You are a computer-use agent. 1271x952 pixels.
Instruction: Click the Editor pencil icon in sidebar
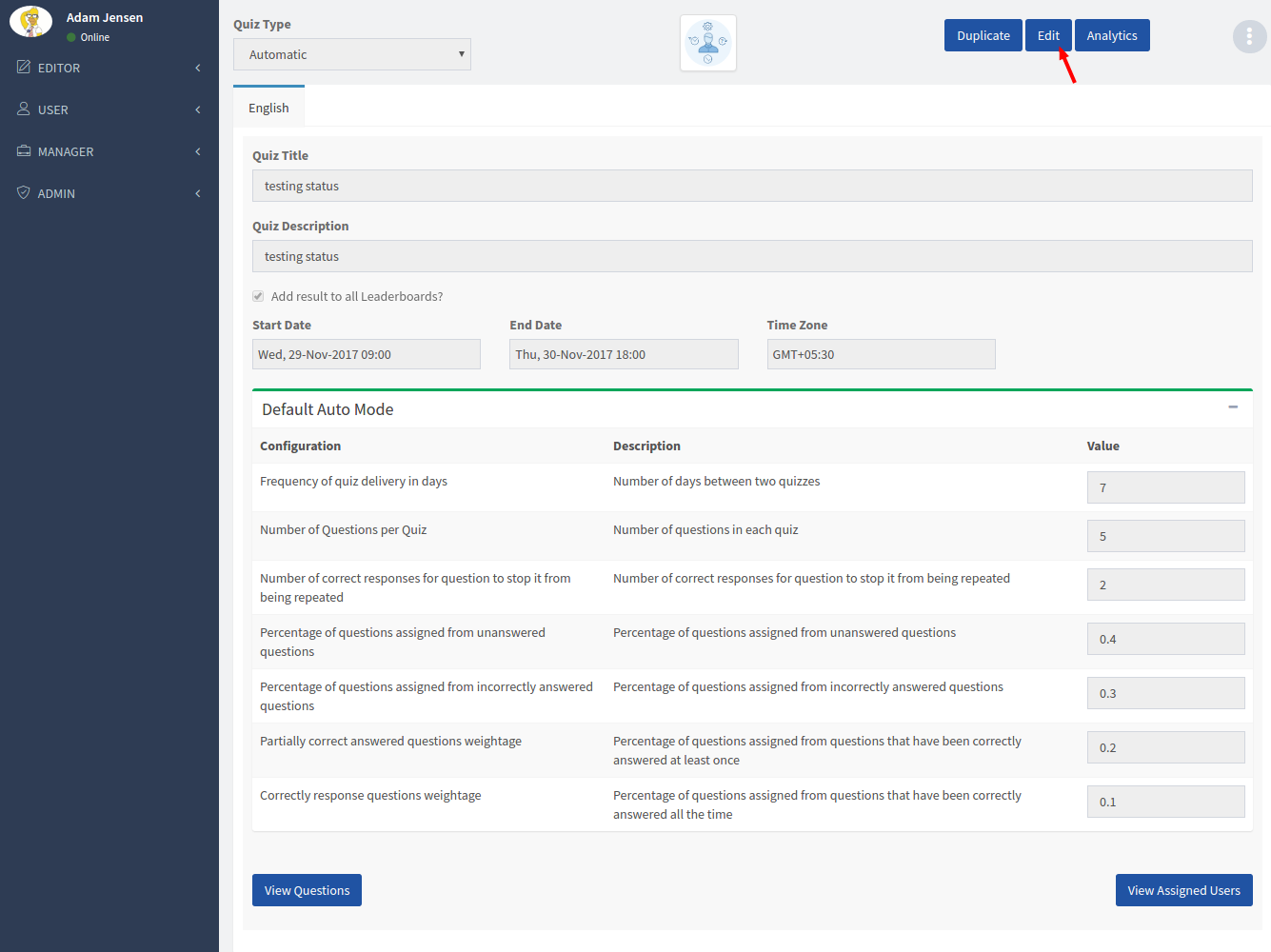click(x=24, y=67)
